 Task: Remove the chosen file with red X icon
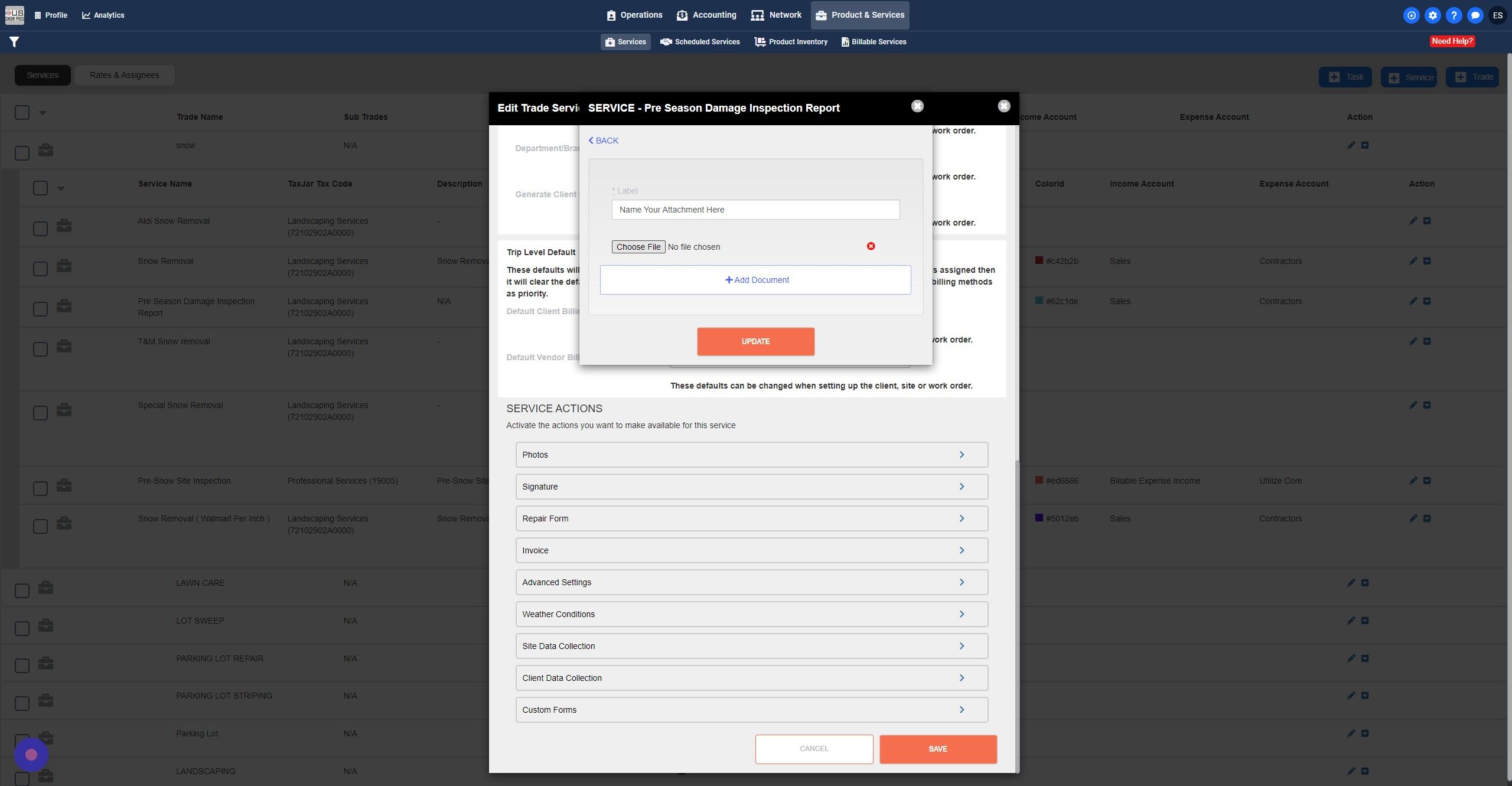(x=871, y=246)
